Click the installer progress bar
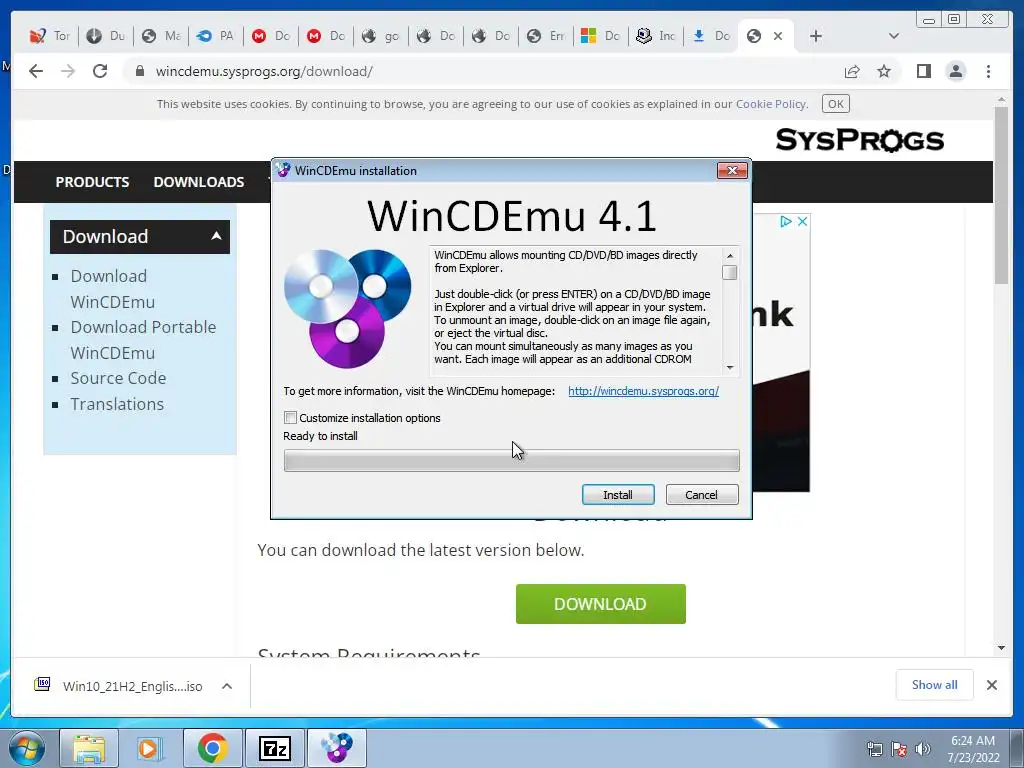Viewport: 1024px width, 768px height. (511, 461)
